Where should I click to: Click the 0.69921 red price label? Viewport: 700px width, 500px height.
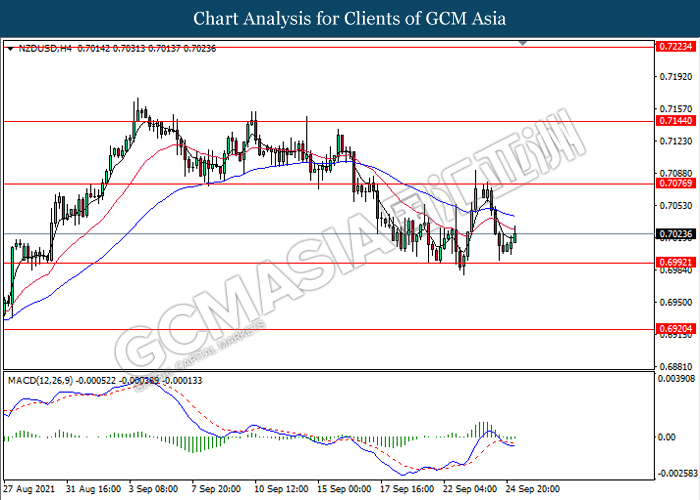point(676,262)
